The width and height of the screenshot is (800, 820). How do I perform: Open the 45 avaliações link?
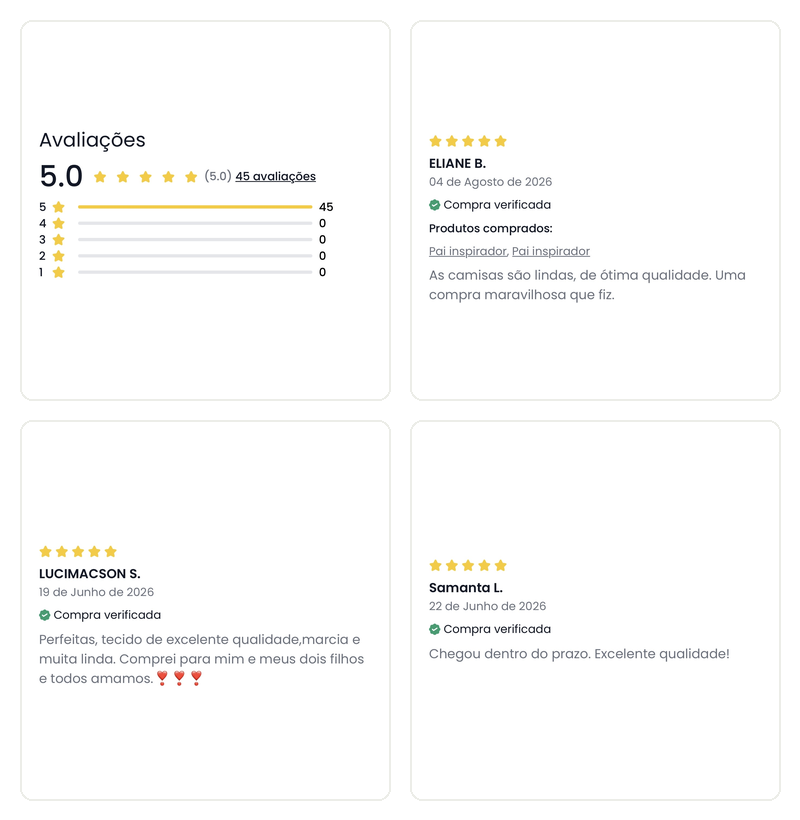click(275, 176)
